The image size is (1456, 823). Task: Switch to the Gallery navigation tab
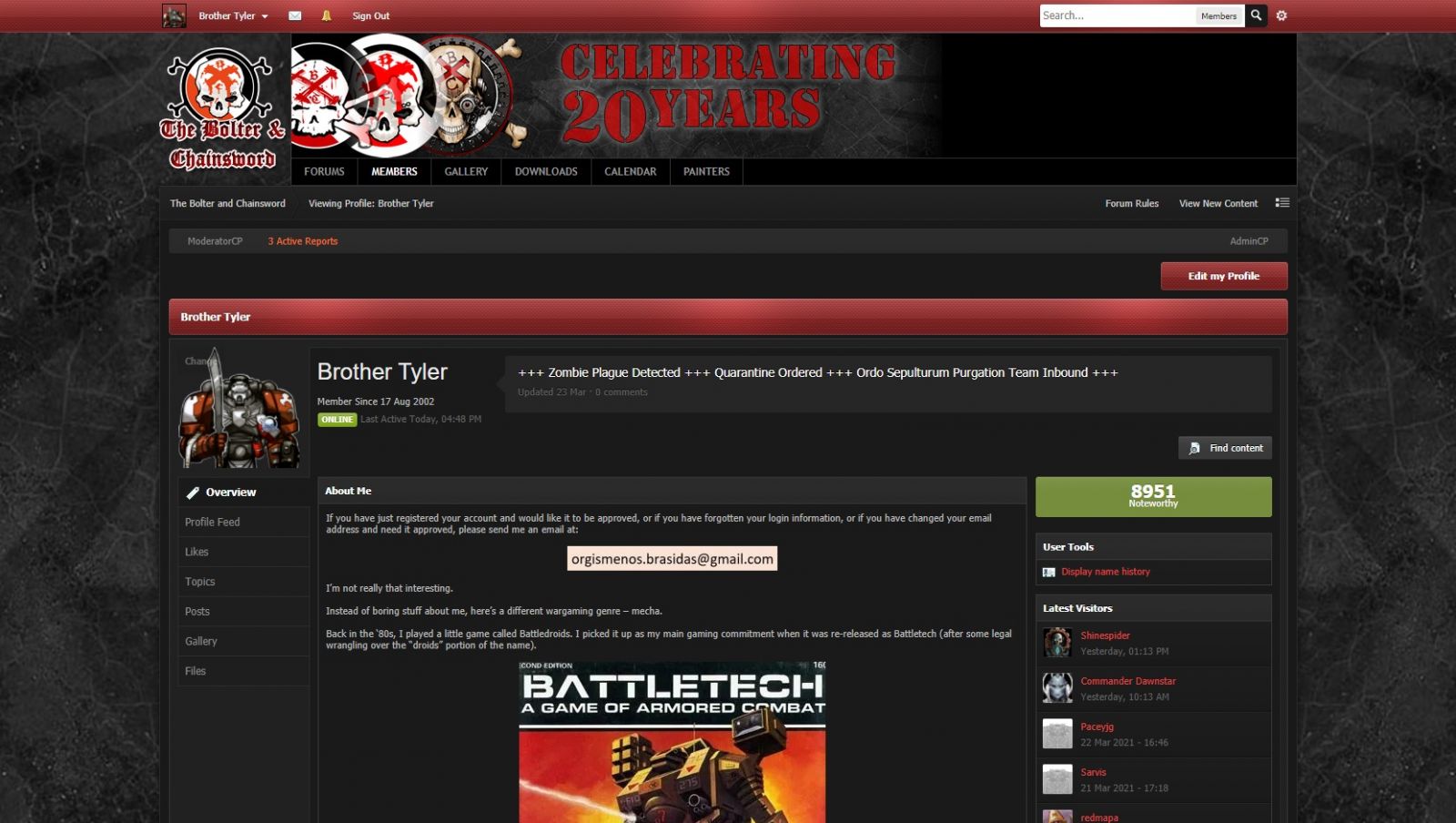(x=466, y=171)
